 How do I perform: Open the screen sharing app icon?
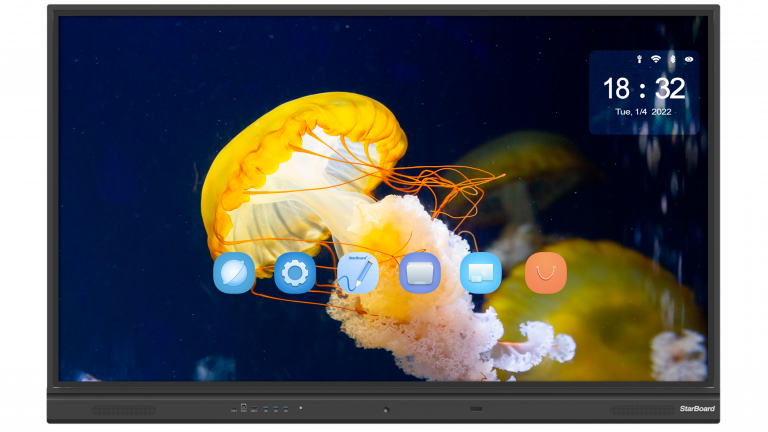point(481,273)
